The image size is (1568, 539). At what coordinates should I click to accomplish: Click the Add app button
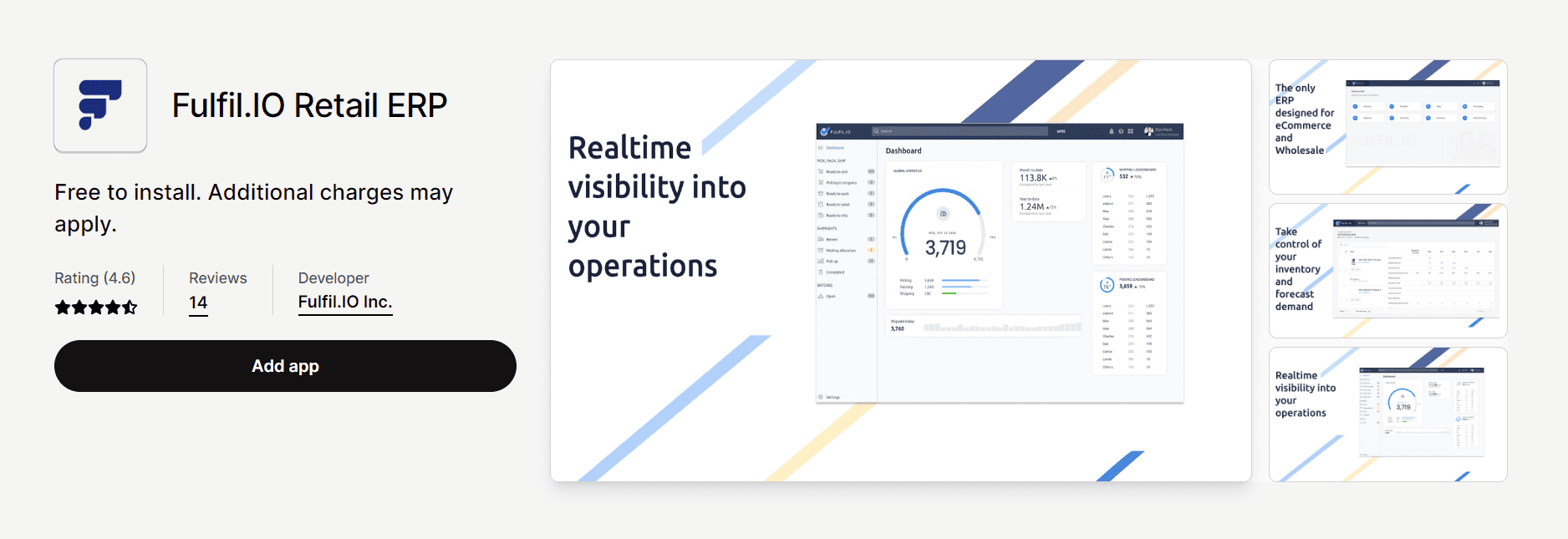(285, 366)
